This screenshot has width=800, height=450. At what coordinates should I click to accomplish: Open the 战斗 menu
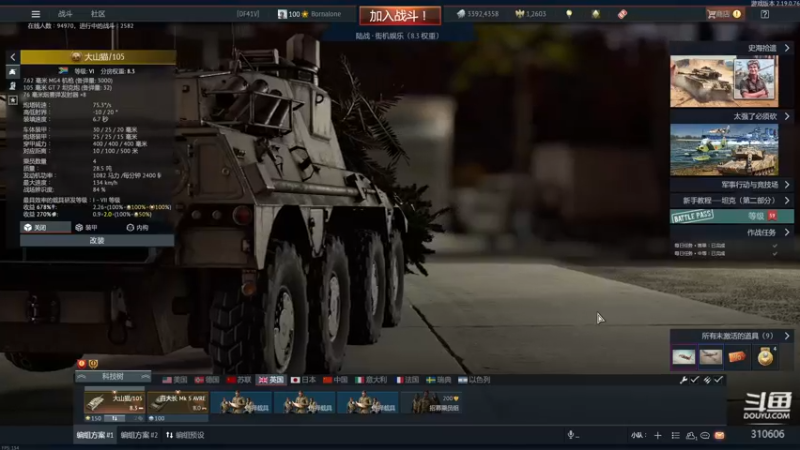pyautogui.click(x=65, y=14)
